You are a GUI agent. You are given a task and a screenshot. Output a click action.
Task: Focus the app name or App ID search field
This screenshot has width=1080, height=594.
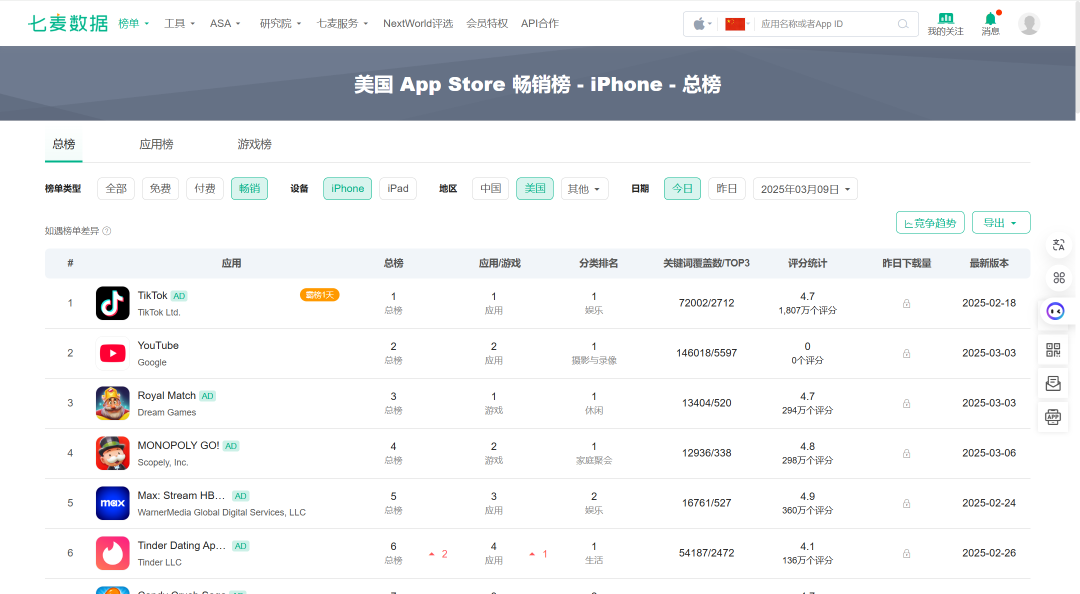[826, 24]
